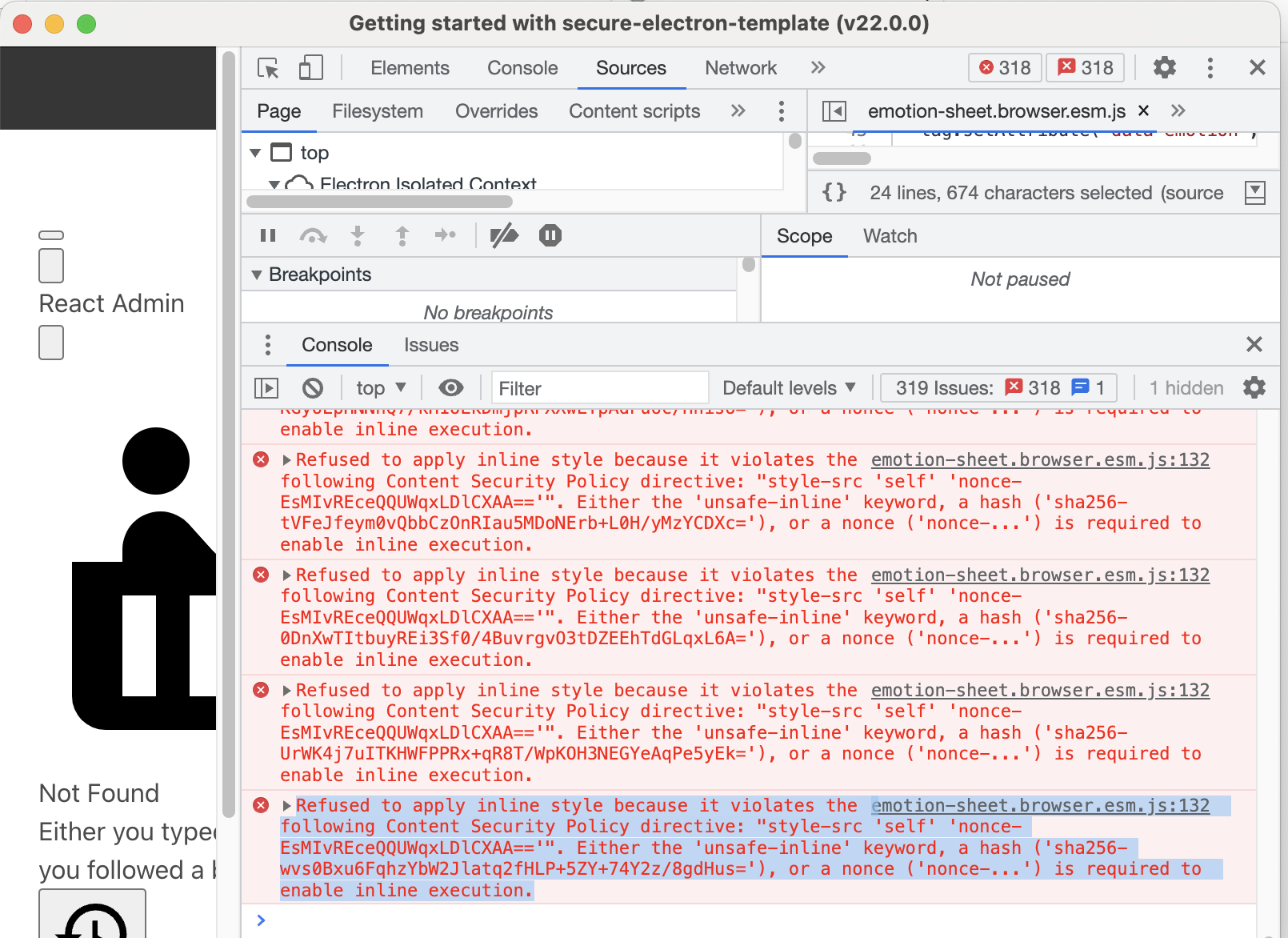1288x938 pixels.
Task: Switch to the Network panel tab
Action: 740,67
